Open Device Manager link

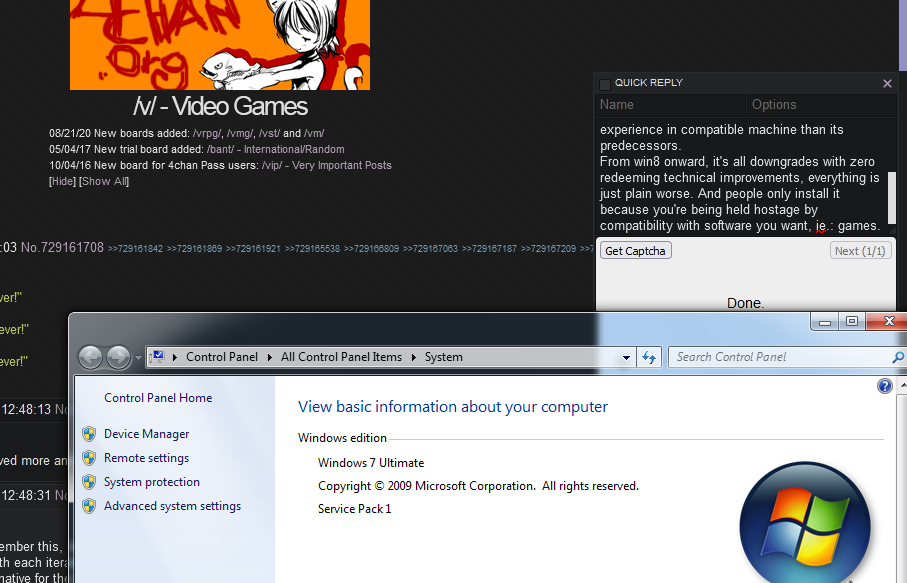(146, 434)
